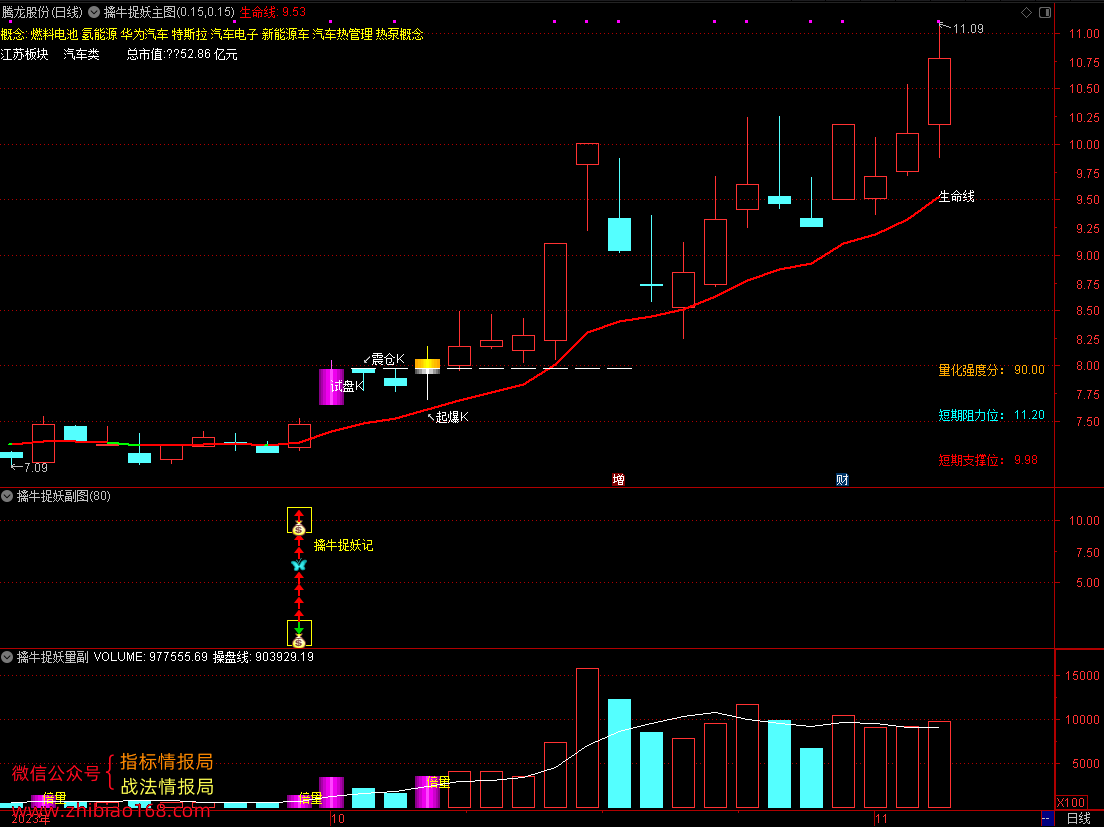Screen dimensions: 1104x827
Task: Click the 擒牛捉妖记 signal label
Action: point(344,545)
